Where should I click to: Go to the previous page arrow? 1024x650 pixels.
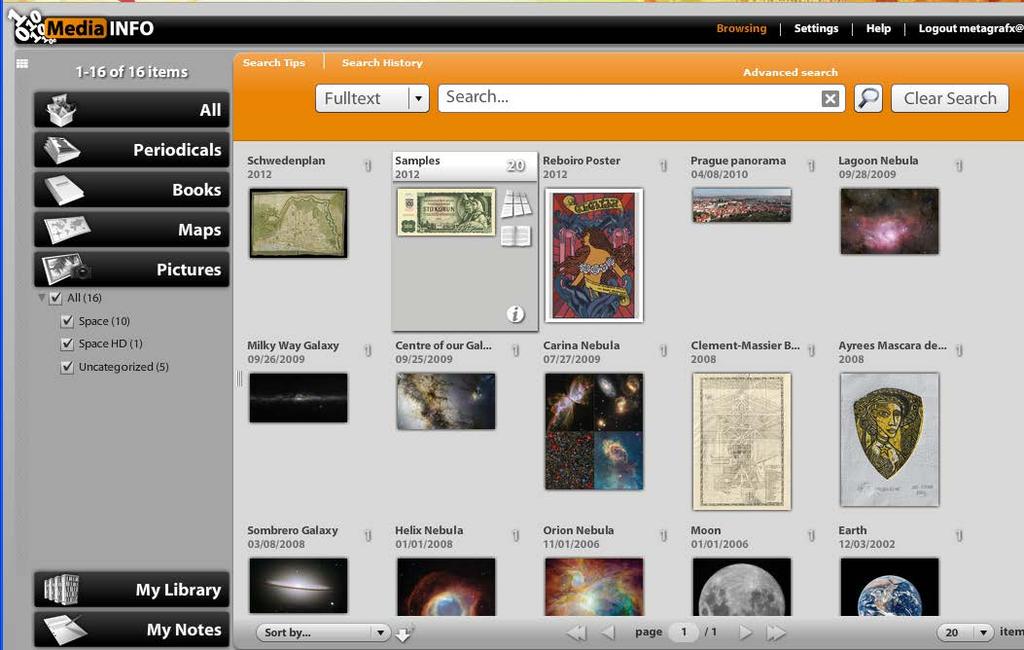[608, 632]
